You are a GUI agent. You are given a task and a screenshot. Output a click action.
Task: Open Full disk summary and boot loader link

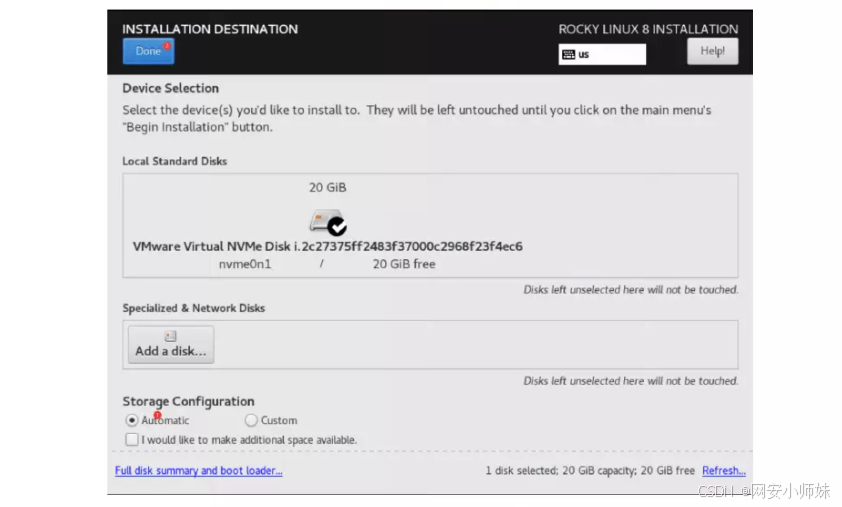click(198, 471)
